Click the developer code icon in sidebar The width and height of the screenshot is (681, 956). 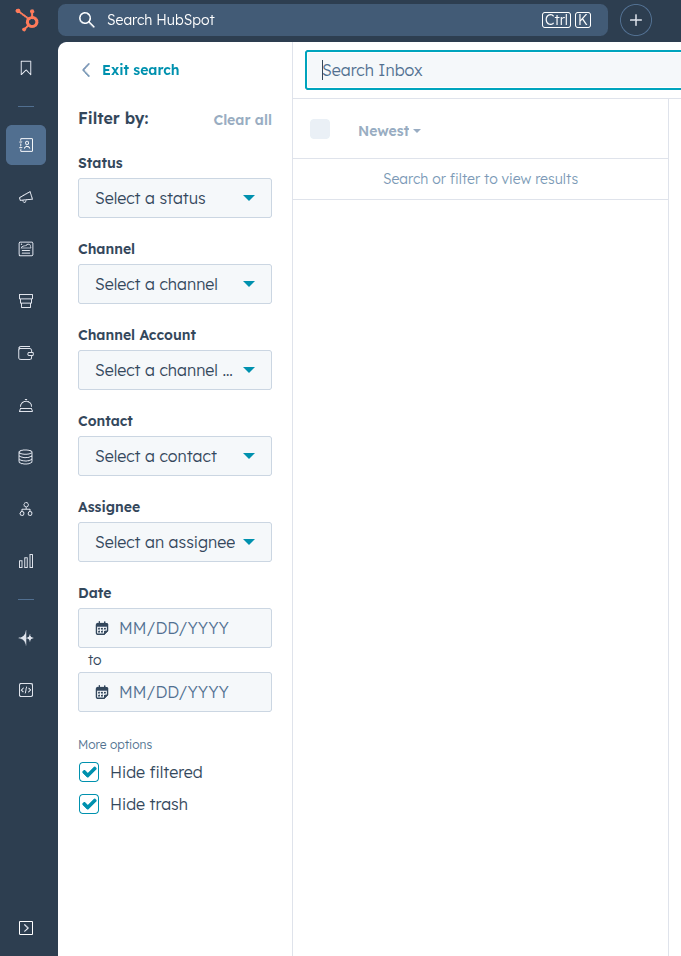pos(26,689)
